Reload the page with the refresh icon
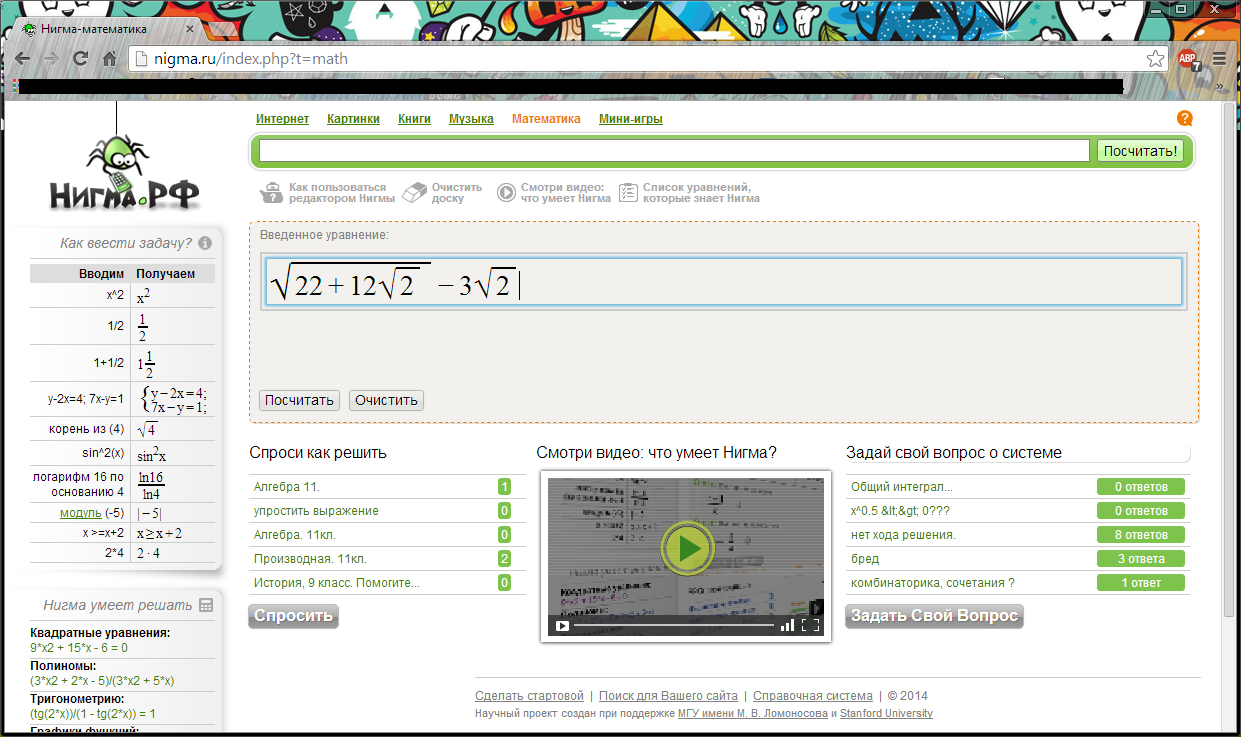Image resolution: width=1241 pixels, height=737 pixels. (x=81, y=59)
